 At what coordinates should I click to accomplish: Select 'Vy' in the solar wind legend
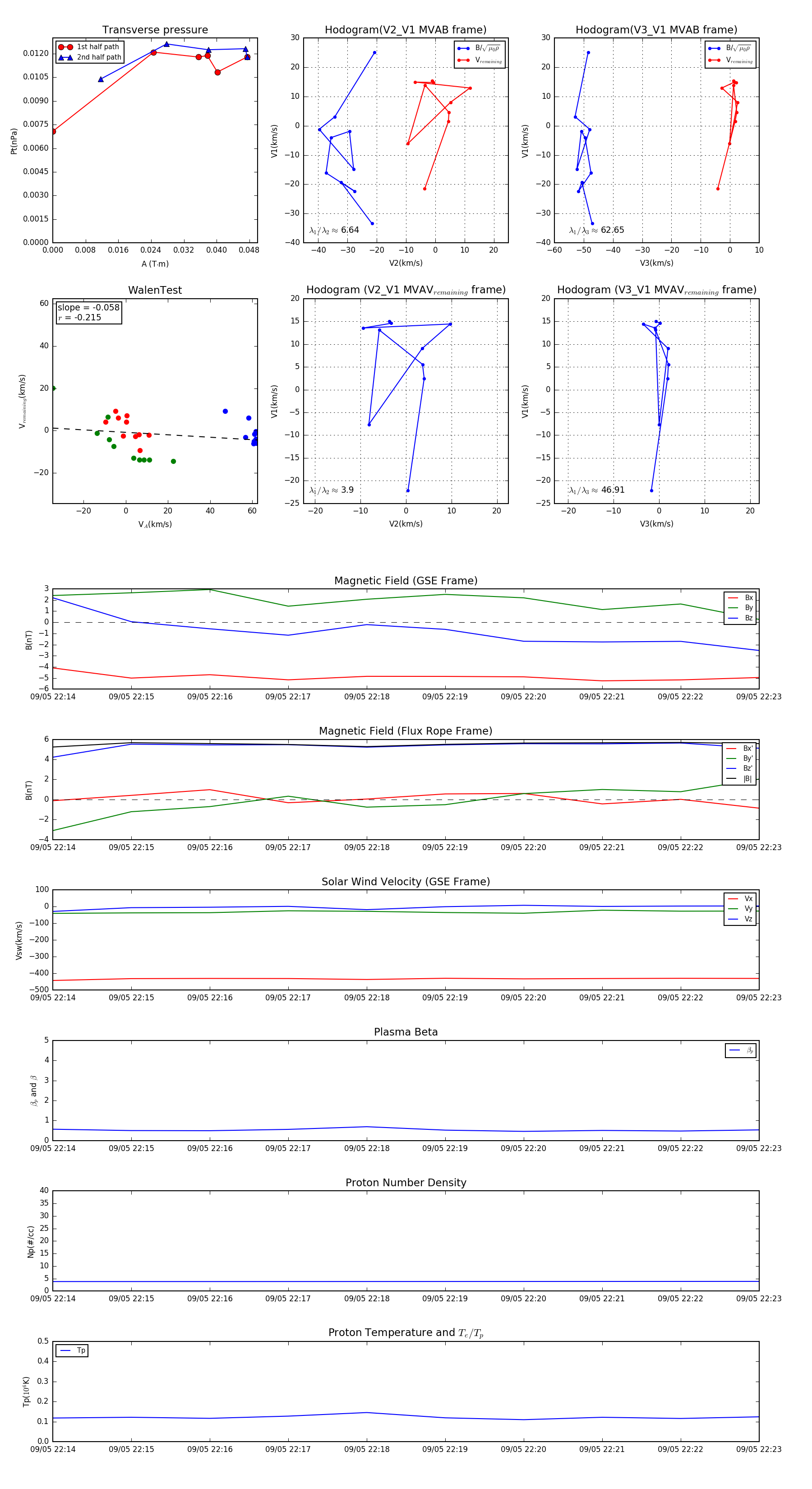pos(740,909)
